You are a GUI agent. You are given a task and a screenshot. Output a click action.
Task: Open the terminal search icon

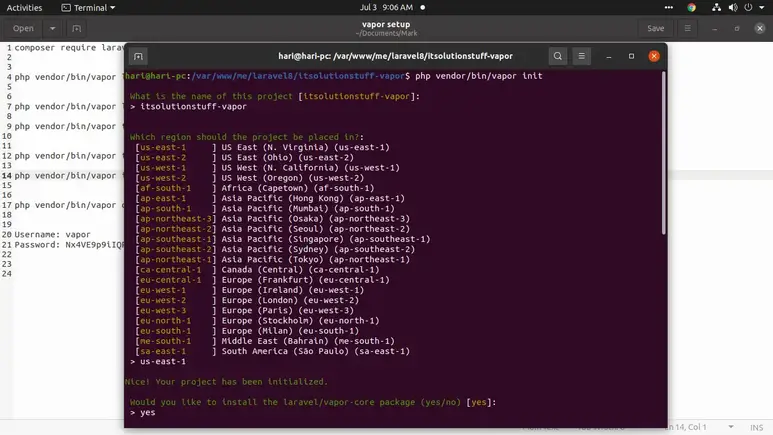[558, 56]
